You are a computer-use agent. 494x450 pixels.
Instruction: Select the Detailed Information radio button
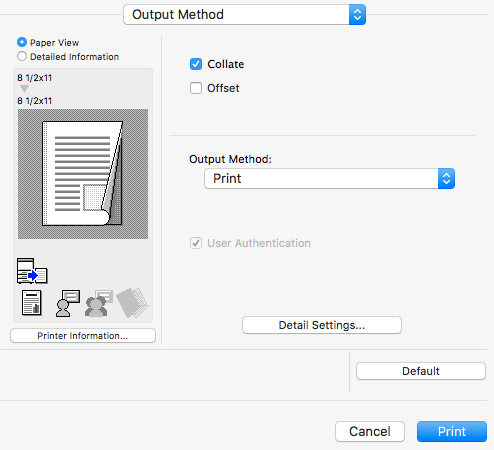click(x=22, y=56)
